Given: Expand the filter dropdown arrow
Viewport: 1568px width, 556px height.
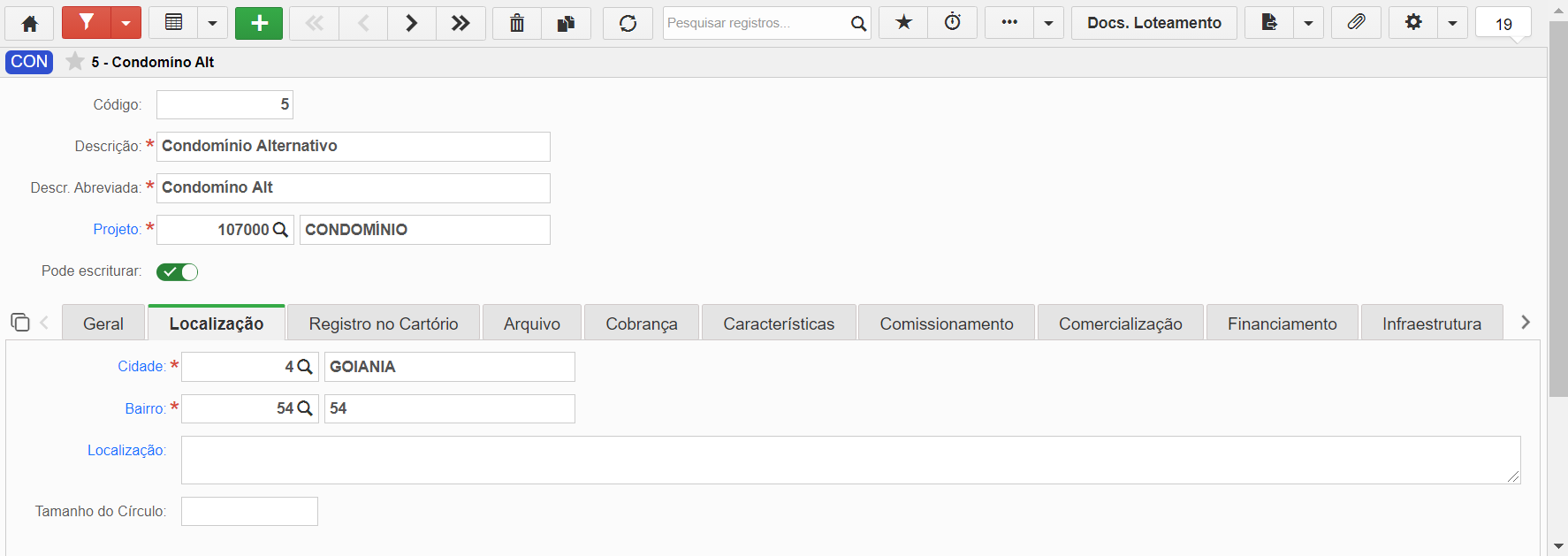Looking at the screenshot, I should 126,23.
